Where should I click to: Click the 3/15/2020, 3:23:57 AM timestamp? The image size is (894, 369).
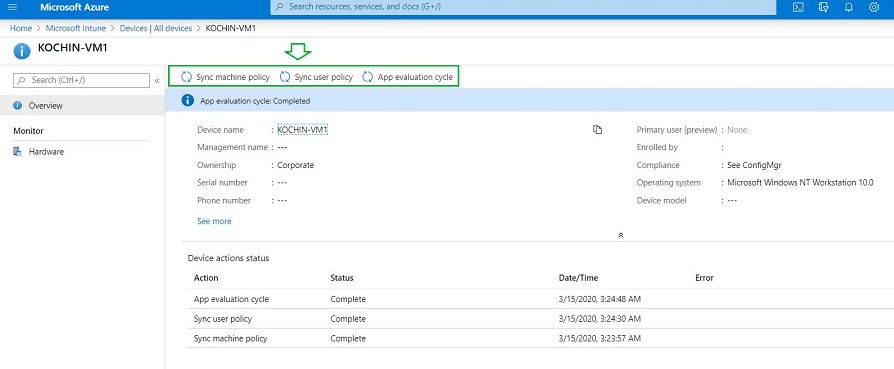(x=600, y=338)
